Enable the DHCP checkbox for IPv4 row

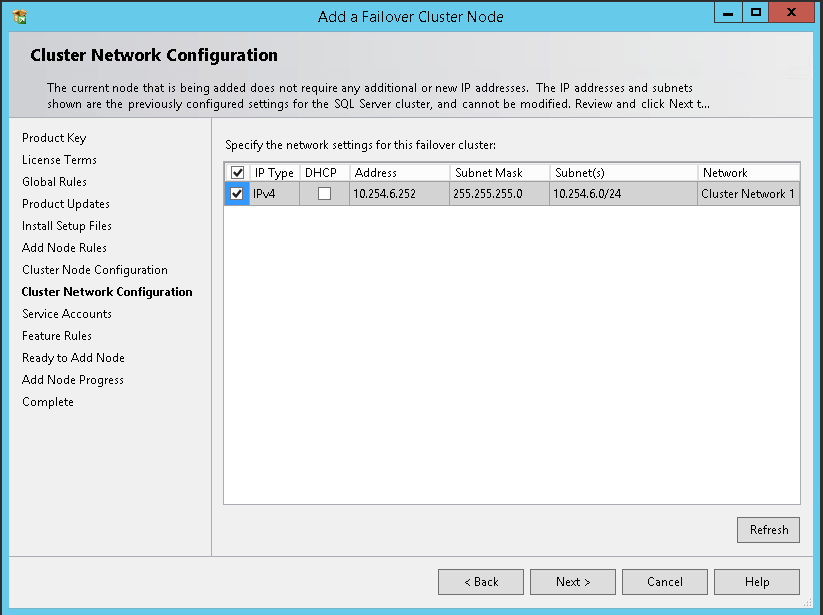324,194
